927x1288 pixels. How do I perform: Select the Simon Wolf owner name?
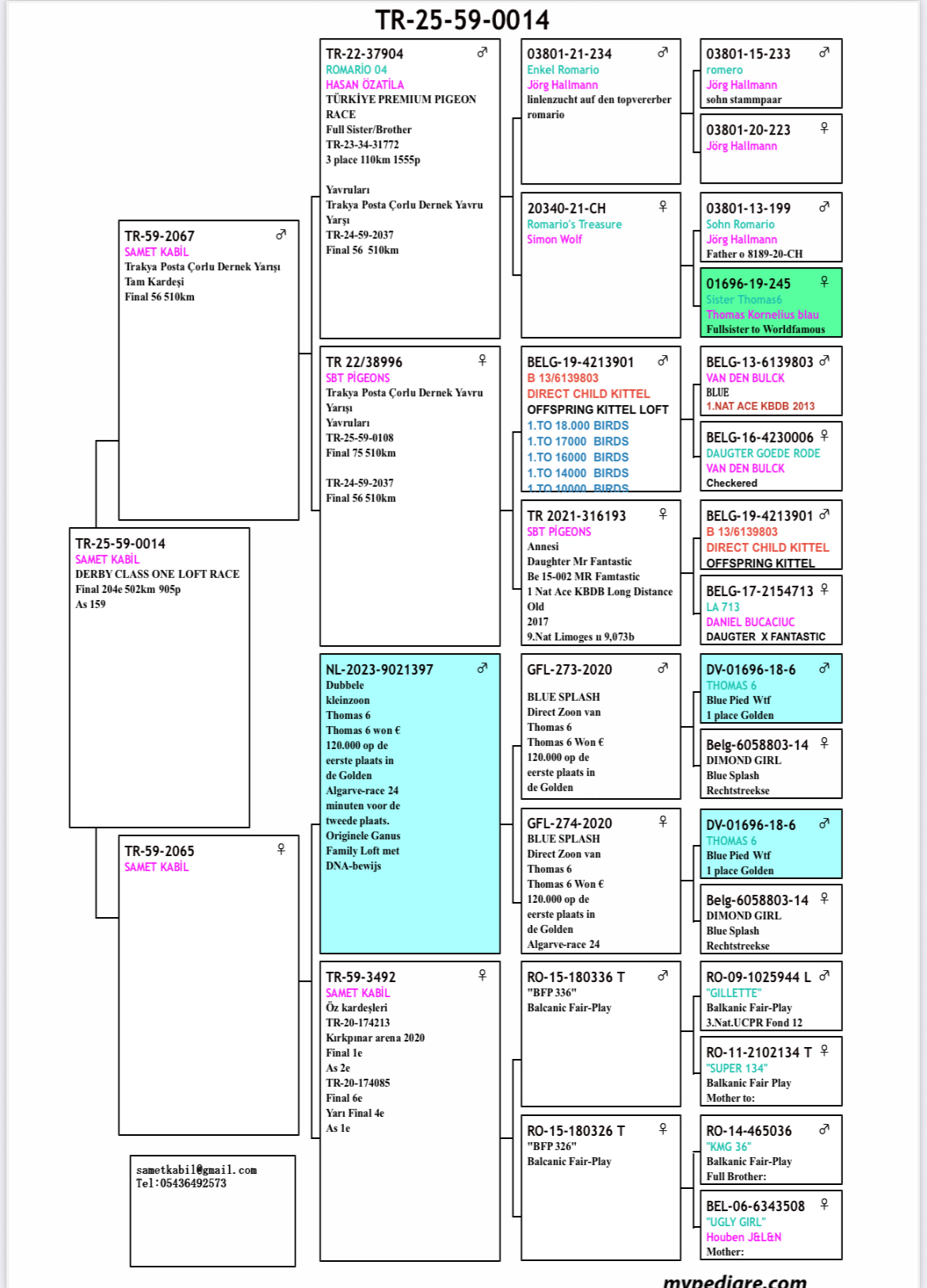pyautogui.click(x=555, y=239)
